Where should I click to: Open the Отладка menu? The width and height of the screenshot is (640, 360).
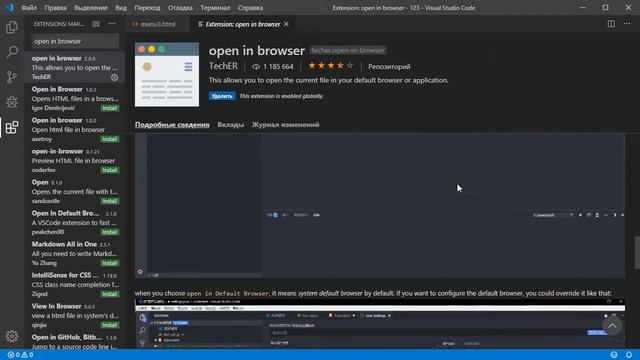tap(180, 8)
